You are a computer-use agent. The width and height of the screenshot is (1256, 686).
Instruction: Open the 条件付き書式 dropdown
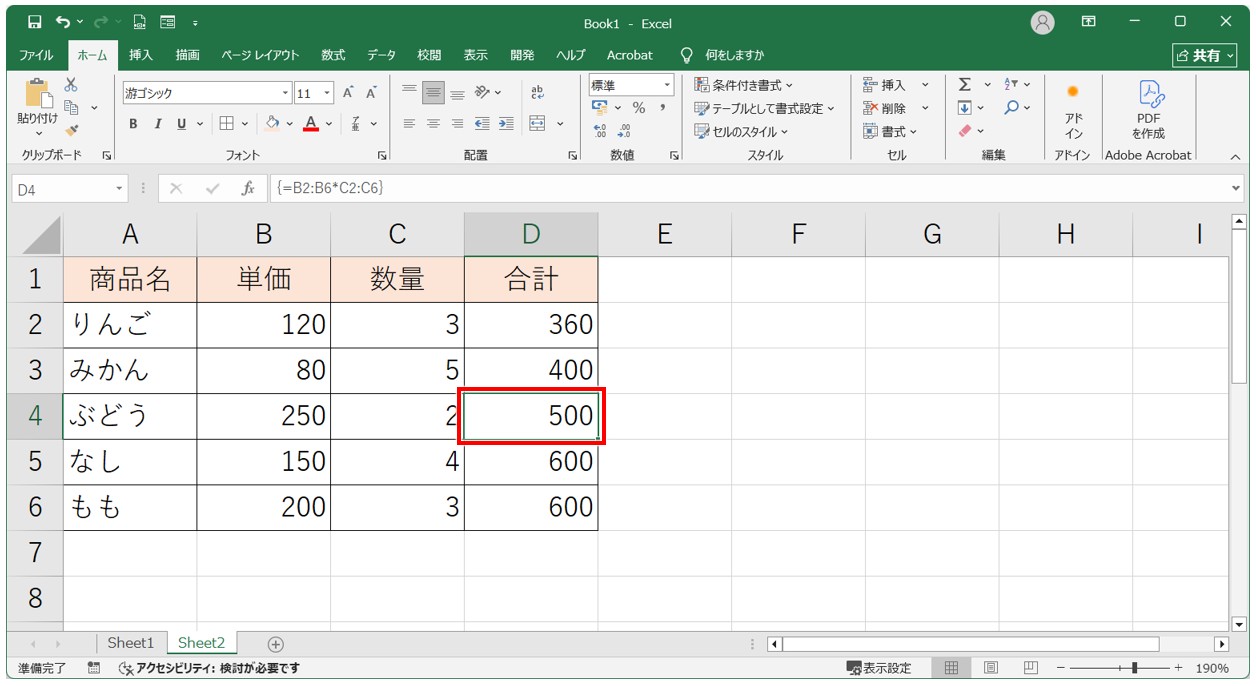click(744, 86)
